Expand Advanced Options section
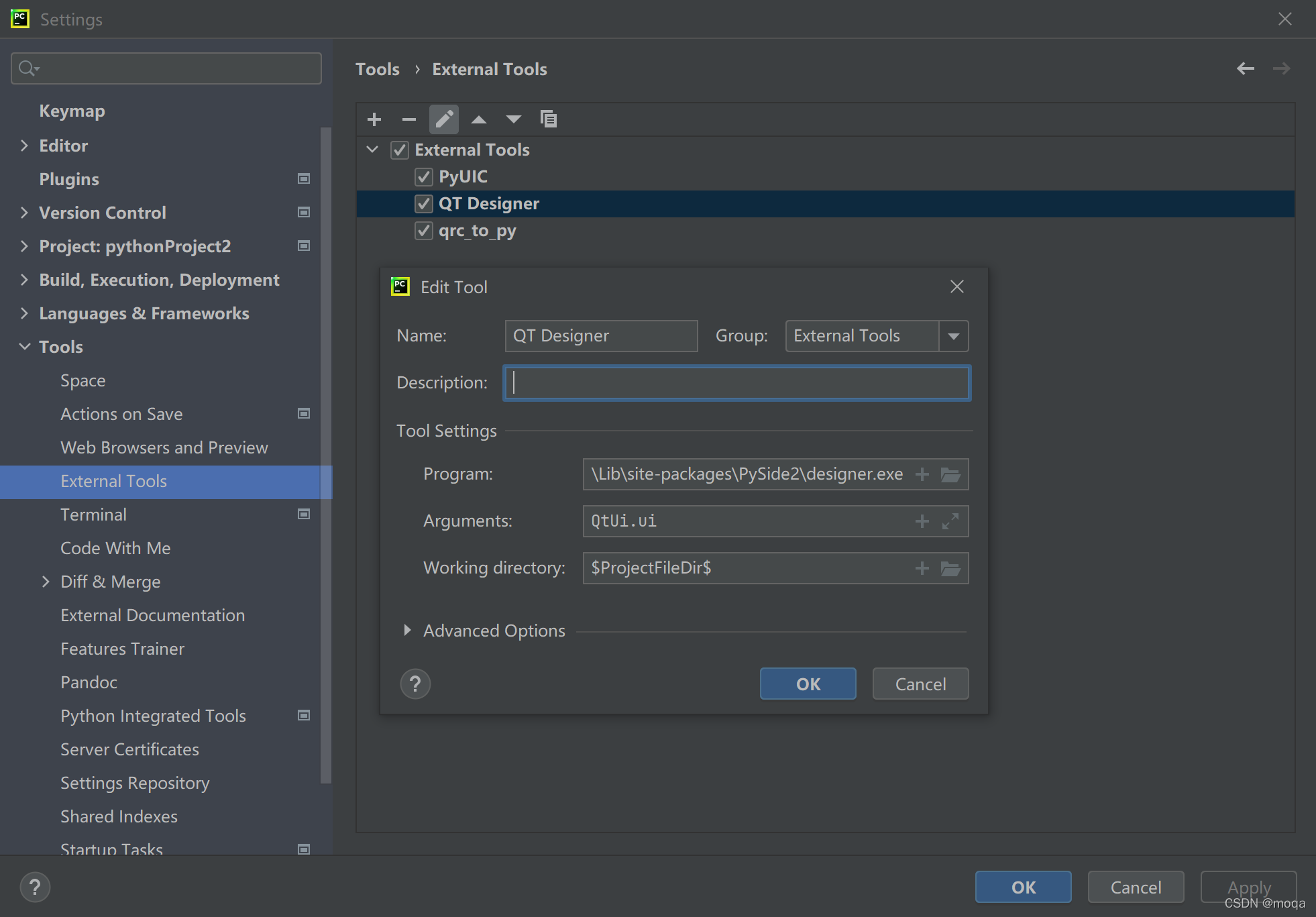Image resolution: width=1316 pixels, height=917 pixels. (x=407, y=631)
